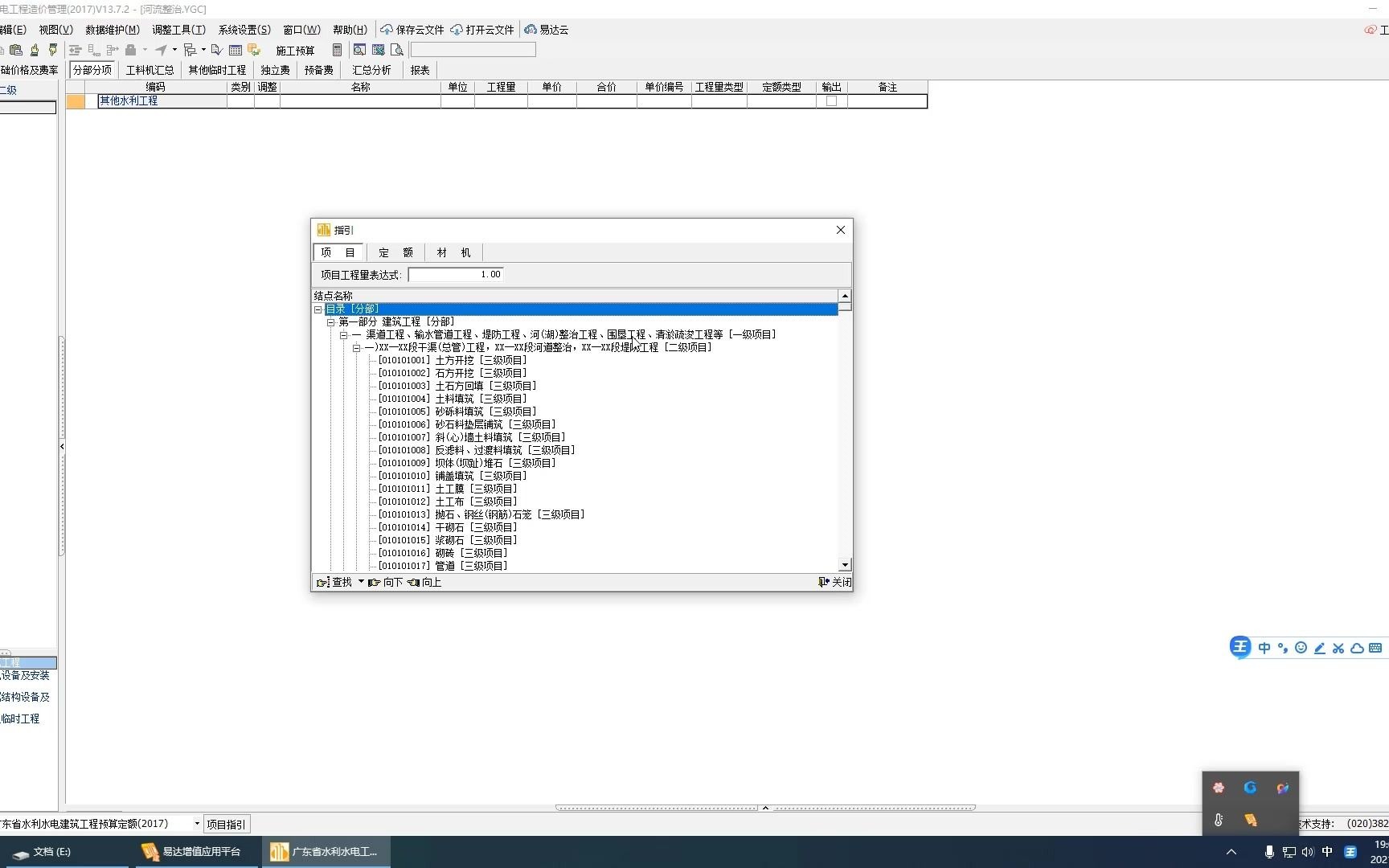
Task: Collapse 渠道工程、输水管道工程 一级项目 node
Action: (343, 335)
